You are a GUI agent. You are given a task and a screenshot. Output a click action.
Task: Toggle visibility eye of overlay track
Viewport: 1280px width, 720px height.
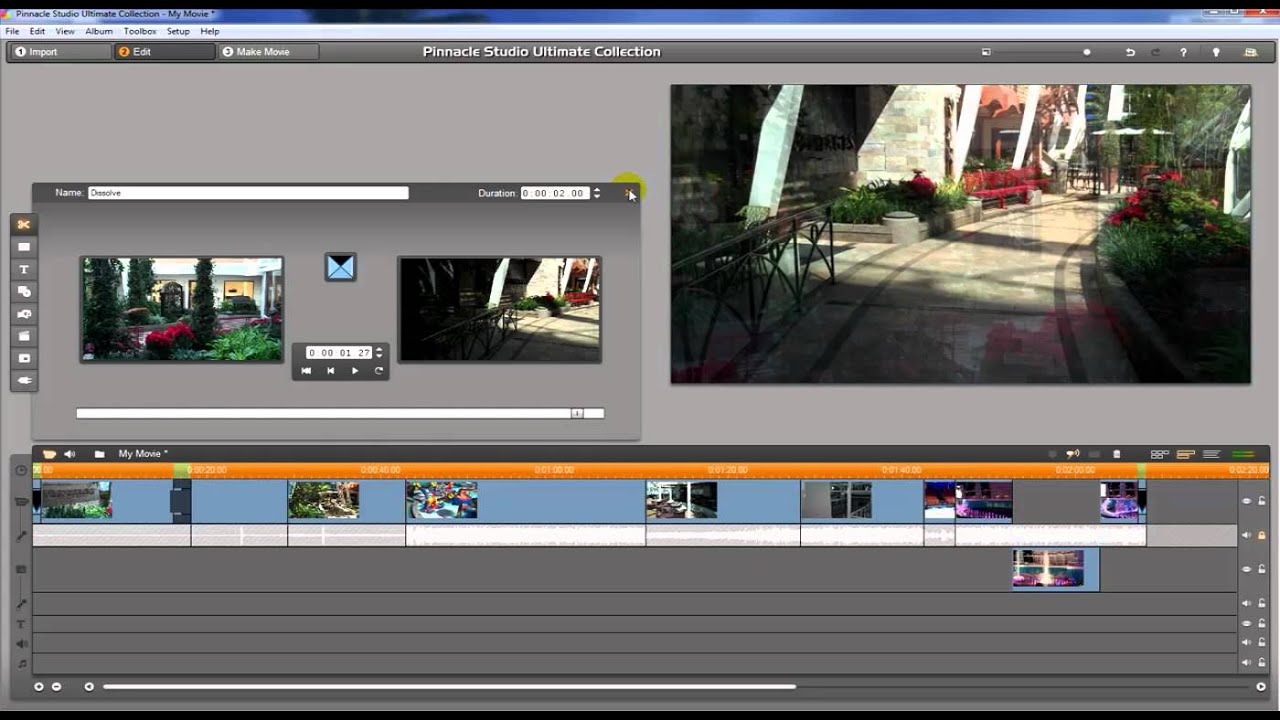(x=1247, y=569)
